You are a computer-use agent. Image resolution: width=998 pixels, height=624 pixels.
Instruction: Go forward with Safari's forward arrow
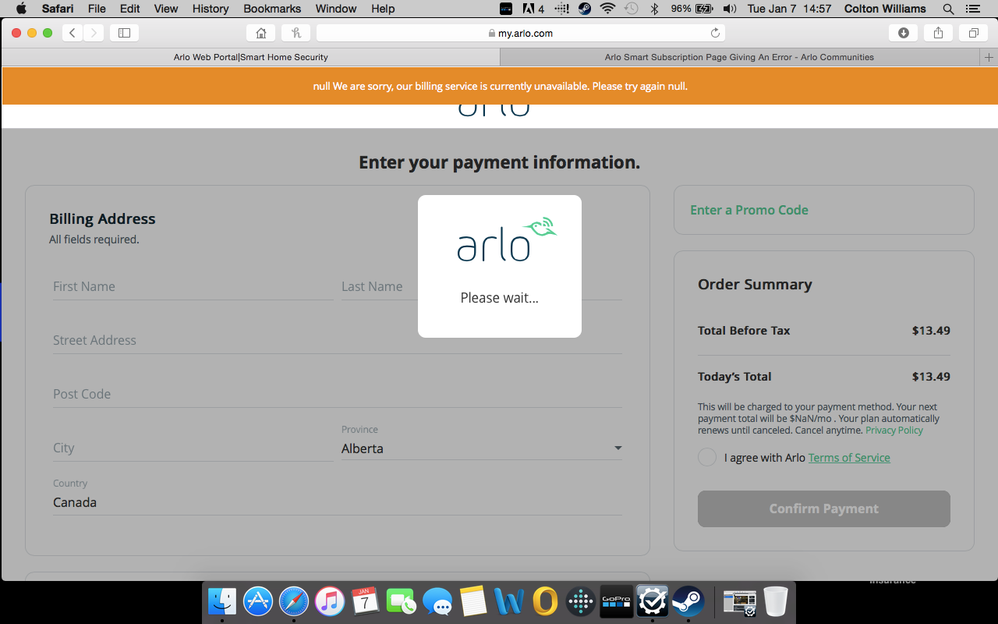point(94,33)
